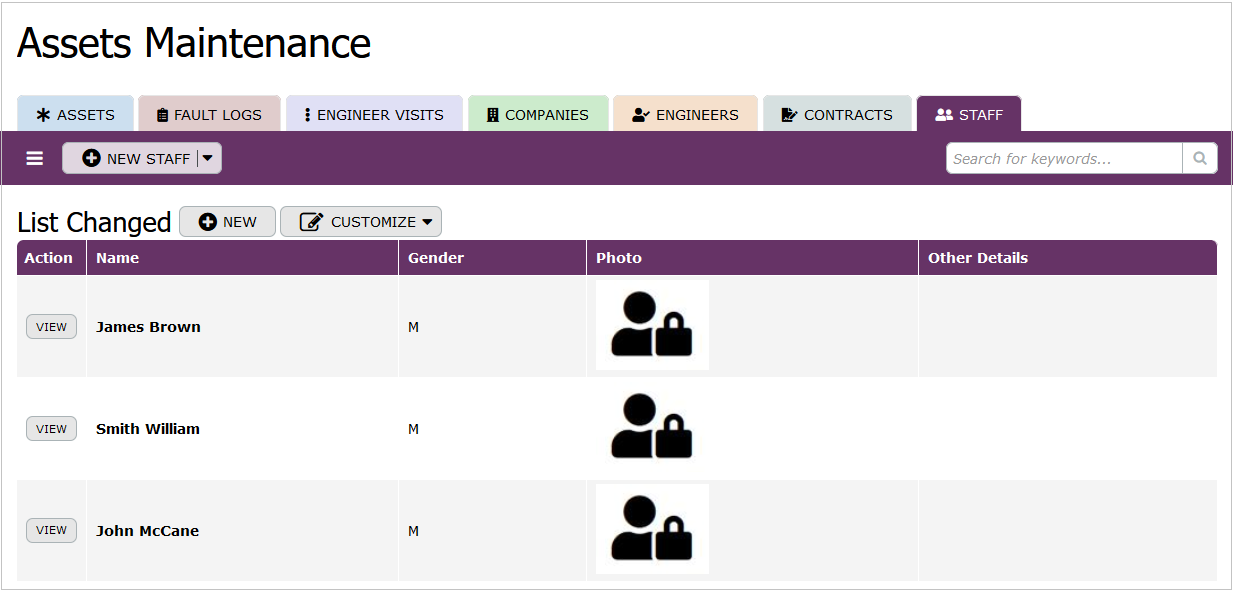Click the New Staff button
The height and width of the screenshot is (592, 1233).
click(135, 159)
